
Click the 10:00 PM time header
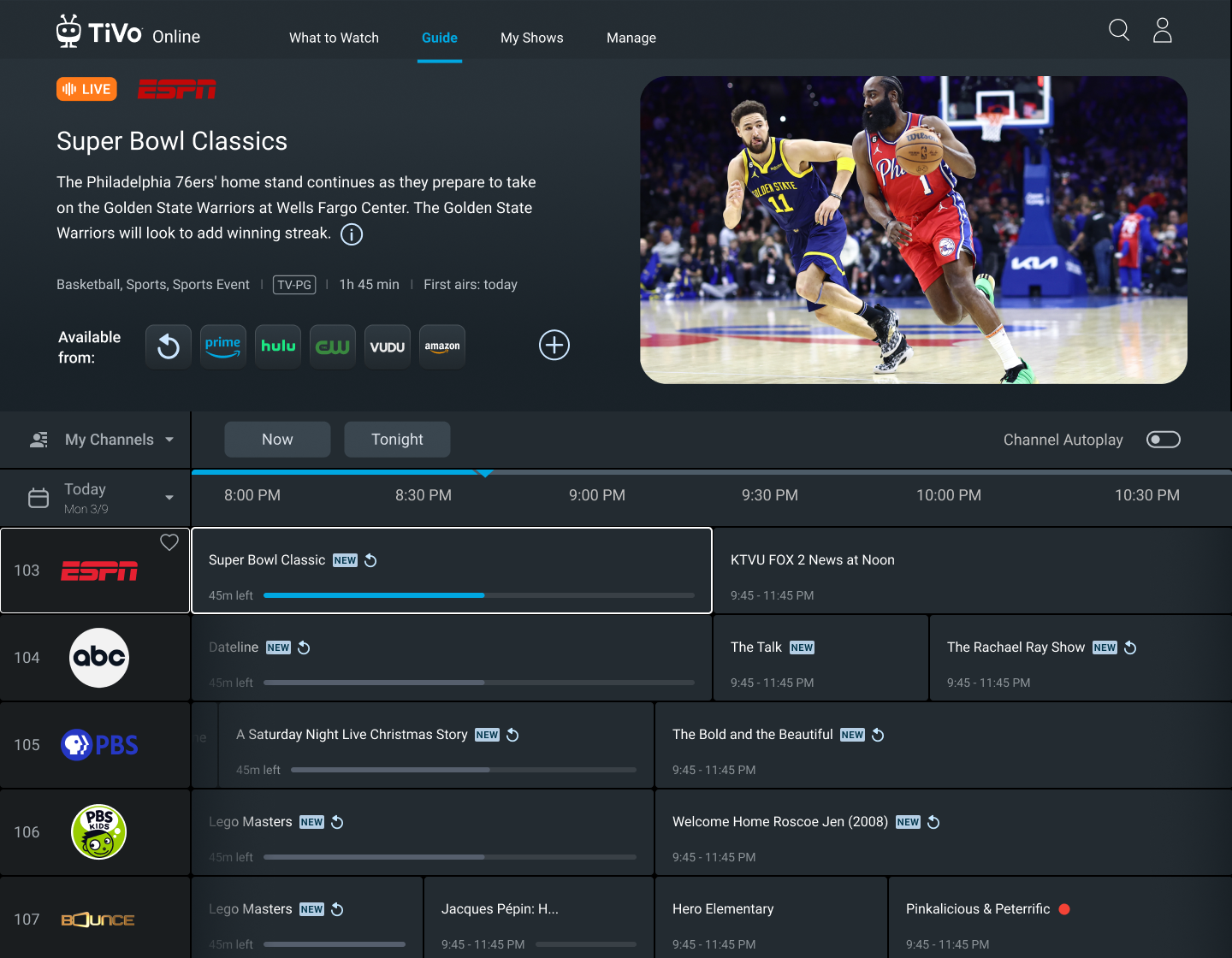[x=949, y=495]
